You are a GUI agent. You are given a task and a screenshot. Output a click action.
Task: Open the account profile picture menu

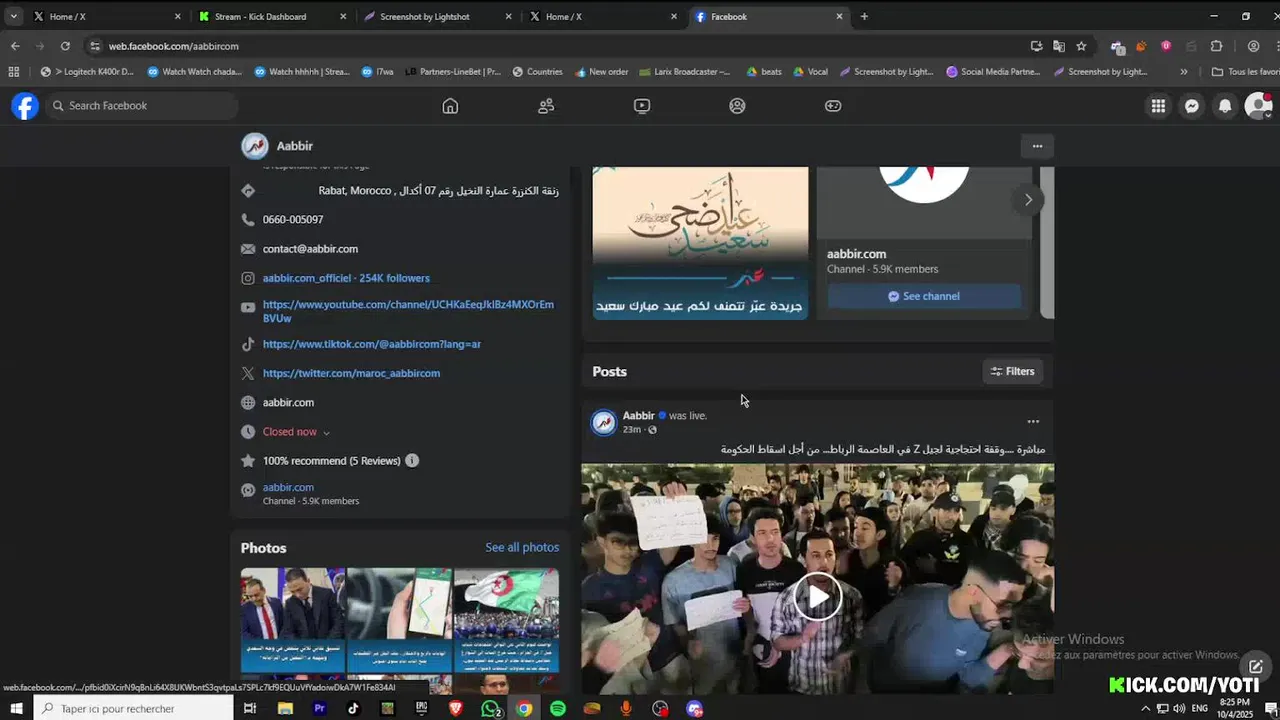point(1258,106)
